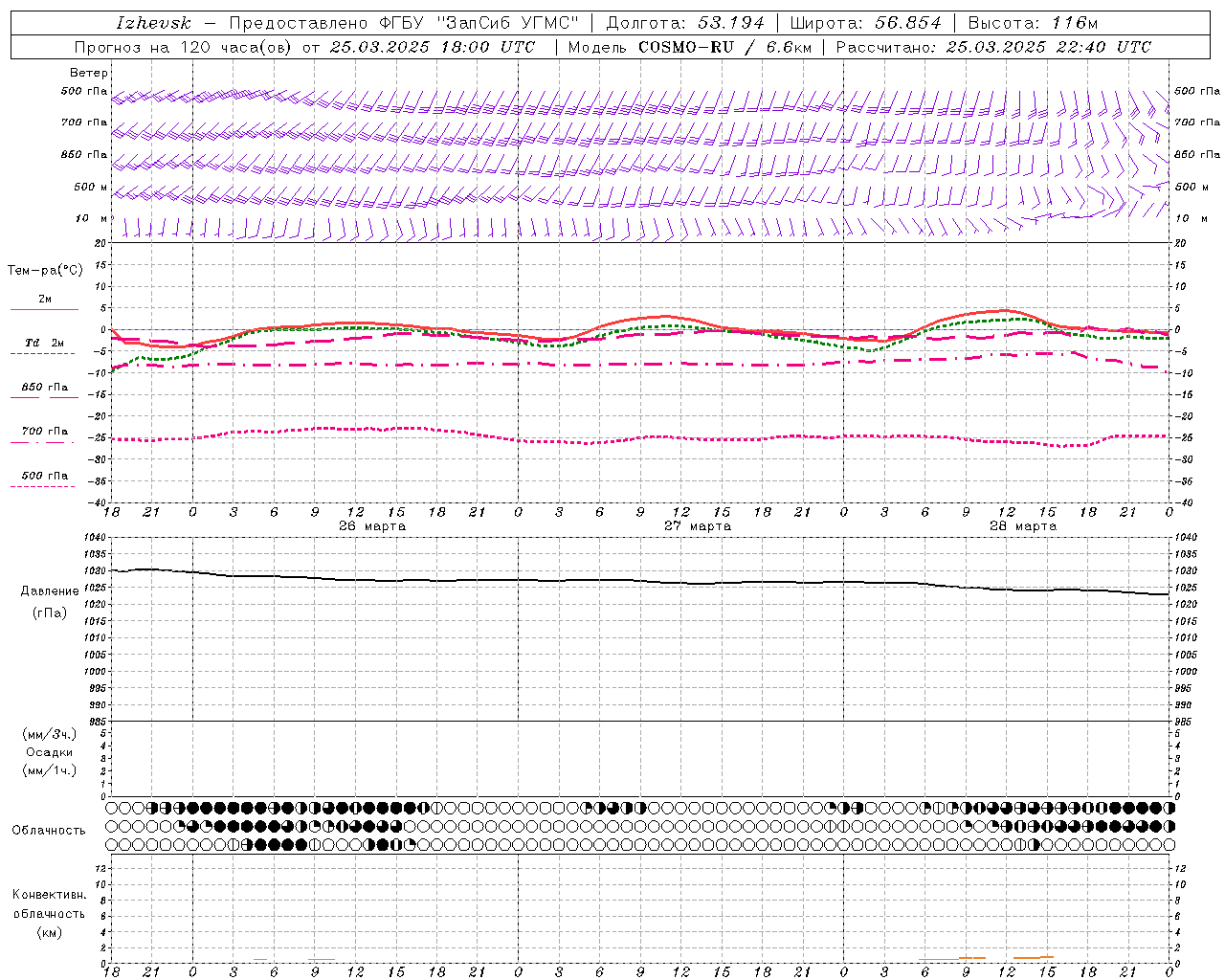Click the black pressure curve line
The height and width of the screenshot is (980, 1225).
tap(639, 581)
